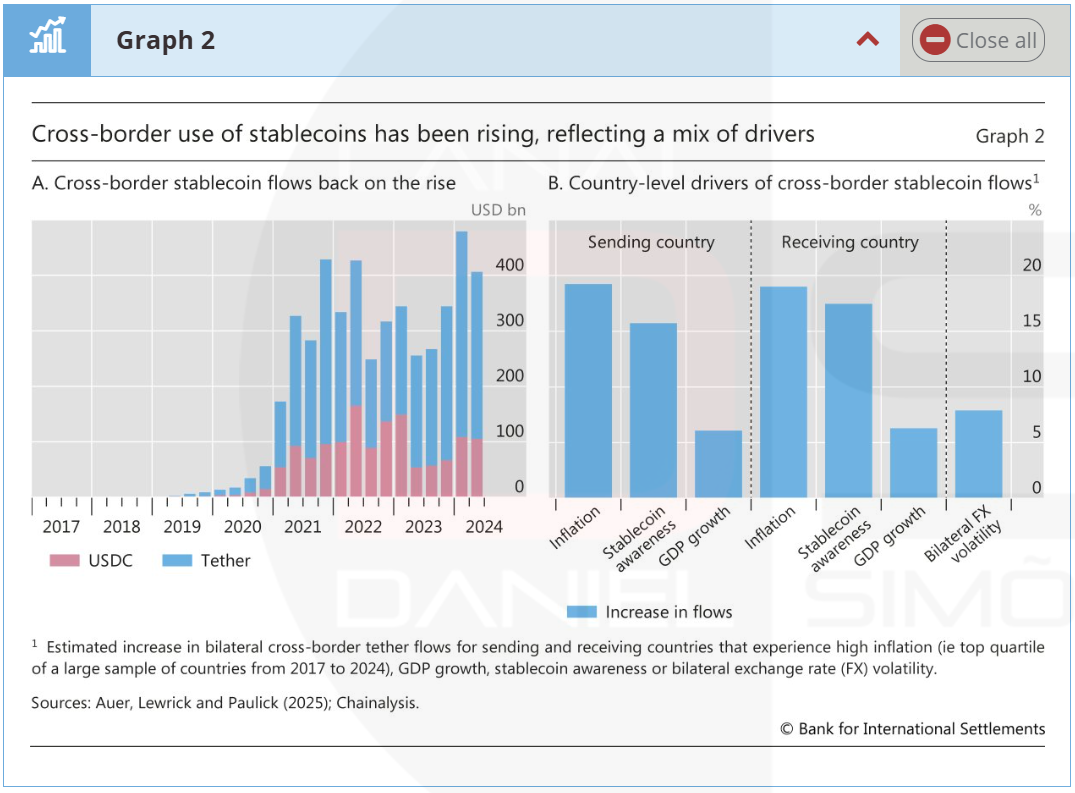Click the '100' y-axis value in panel A
Image resolution: width=1075 pixels, height=793 pixels.
[509, 431]
